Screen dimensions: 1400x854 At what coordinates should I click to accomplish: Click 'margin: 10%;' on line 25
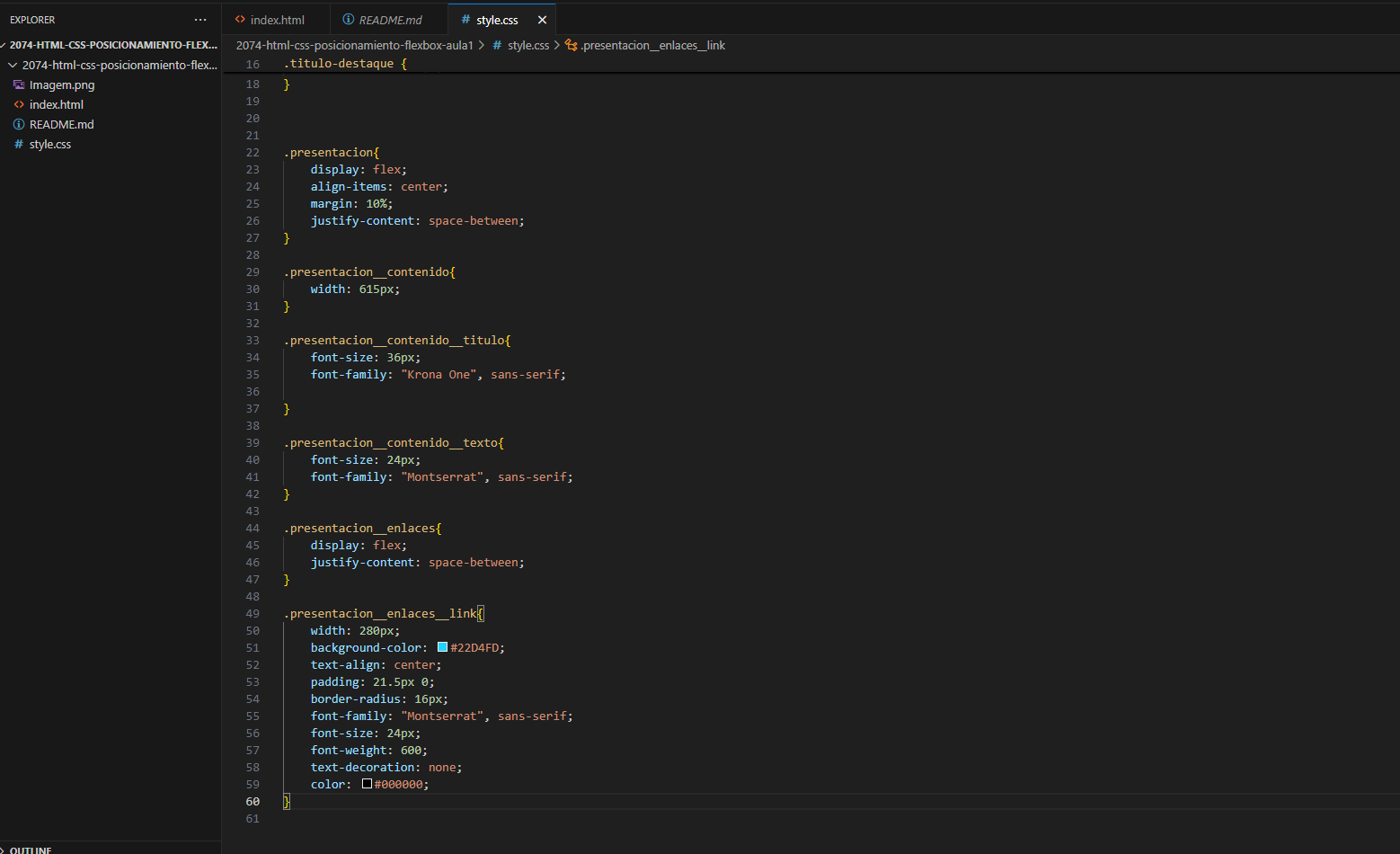click(x=351, y=204)
